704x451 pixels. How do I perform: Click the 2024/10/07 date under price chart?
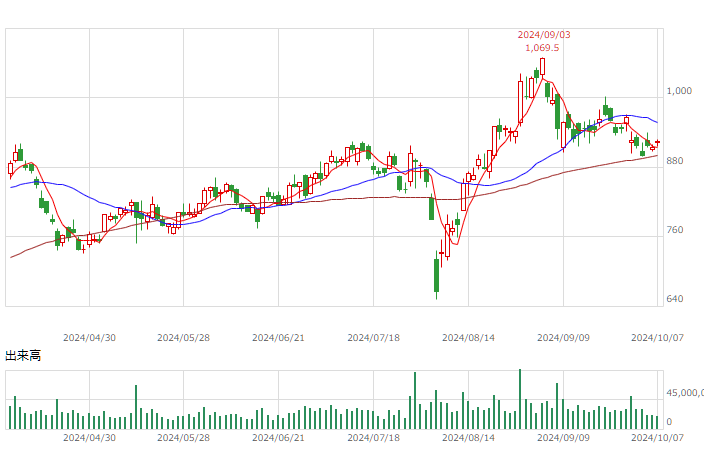(657, 338)
